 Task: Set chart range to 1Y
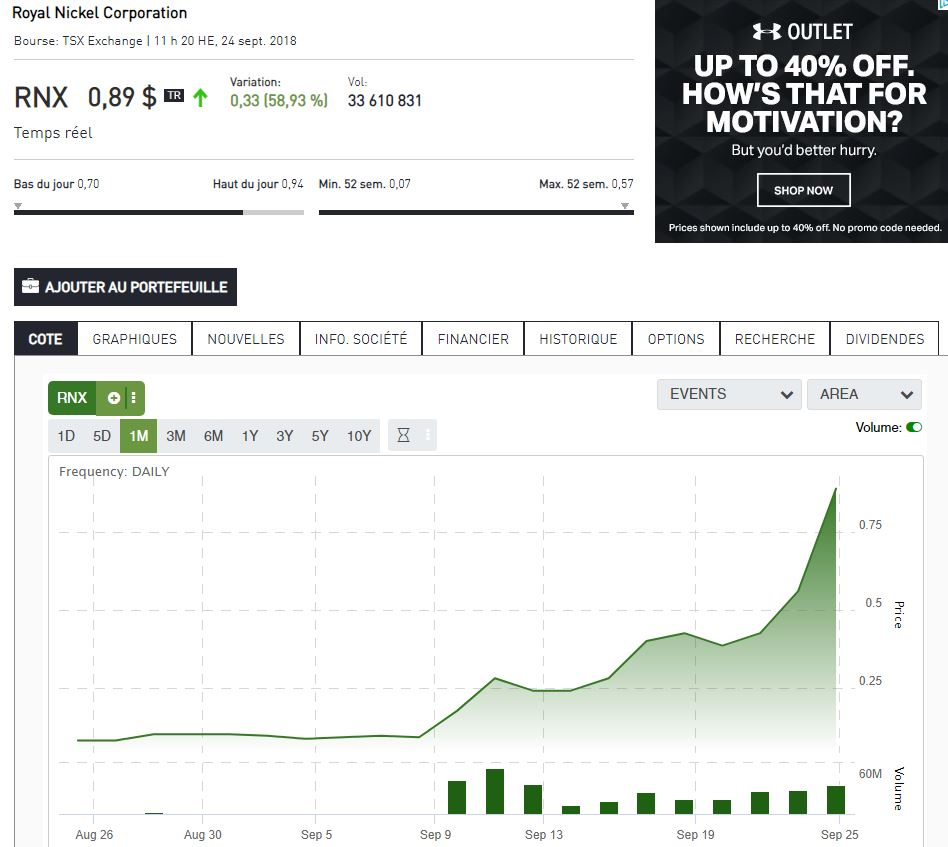click(x=250, y=436)
